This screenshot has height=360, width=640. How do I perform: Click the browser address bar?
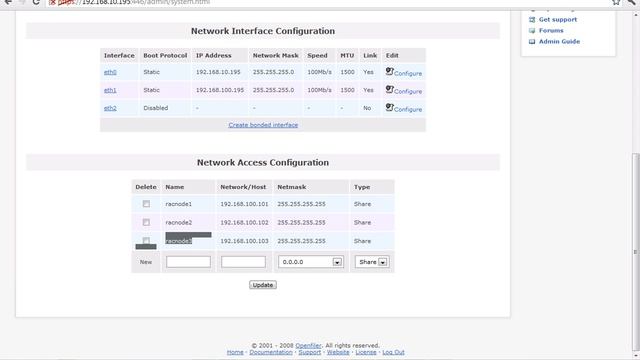327,2
